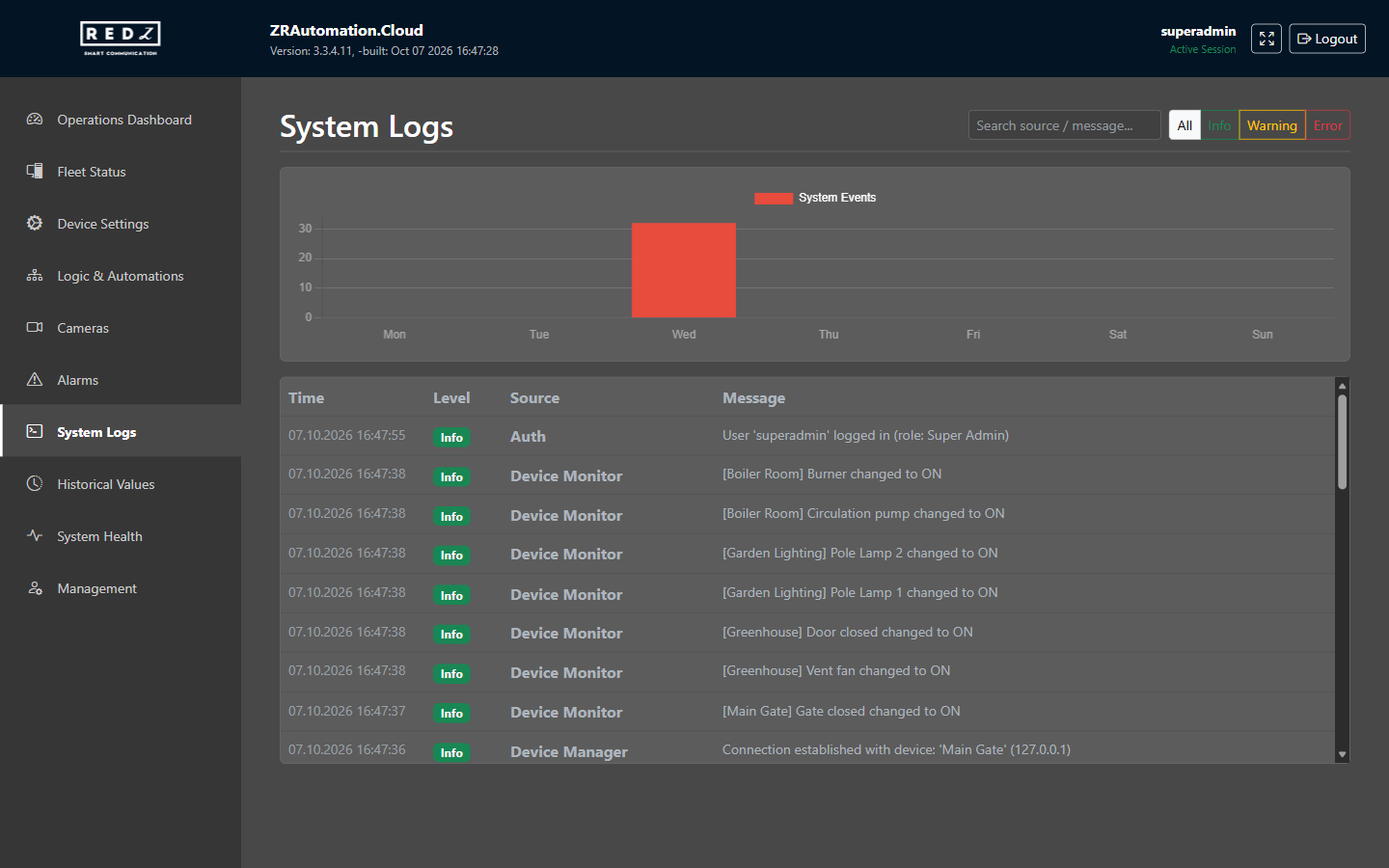Click the Source column header
Screen dimensions: 1389x868
[534, 397]
